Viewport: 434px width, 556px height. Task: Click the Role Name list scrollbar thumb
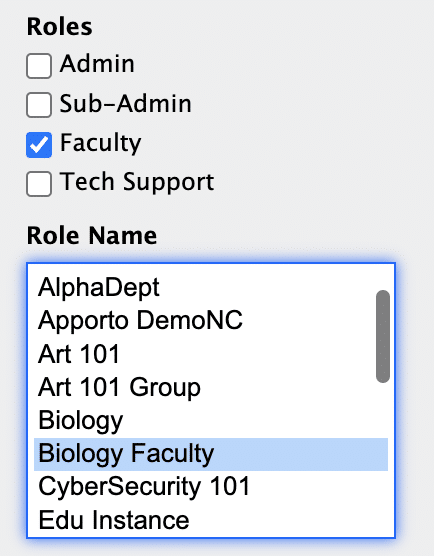[383, 337]
